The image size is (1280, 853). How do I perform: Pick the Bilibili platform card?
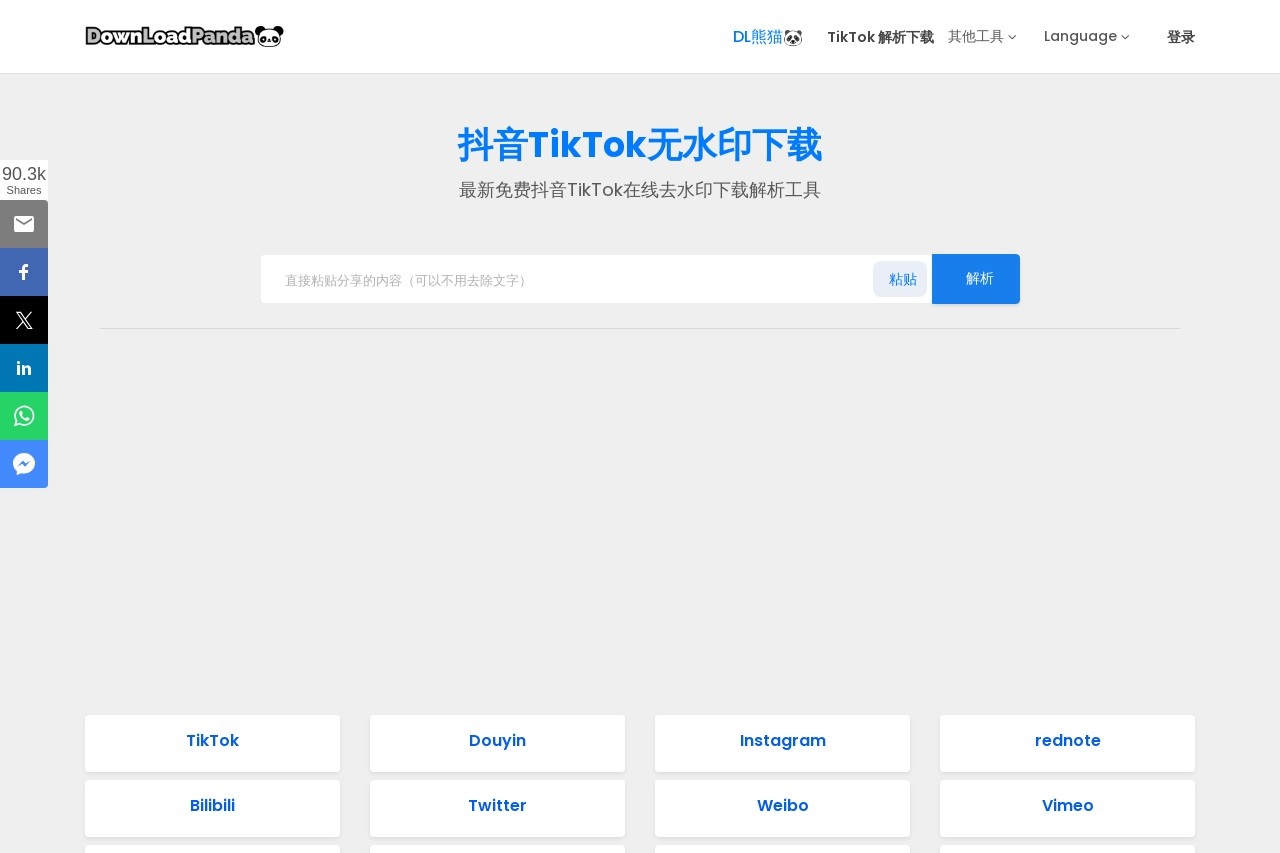(212, 807)
